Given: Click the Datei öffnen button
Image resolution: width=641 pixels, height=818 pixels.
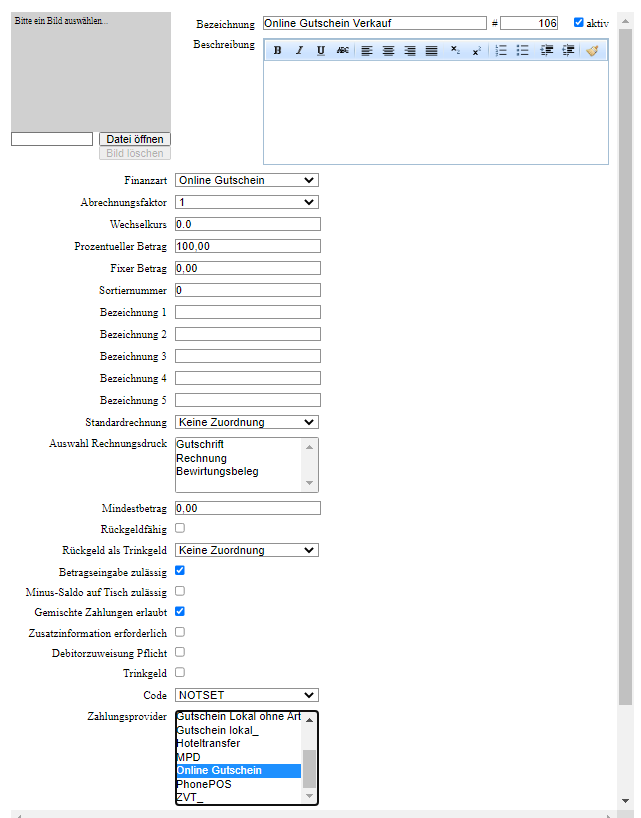Looking at the screenshot, I should click(135, 139).
